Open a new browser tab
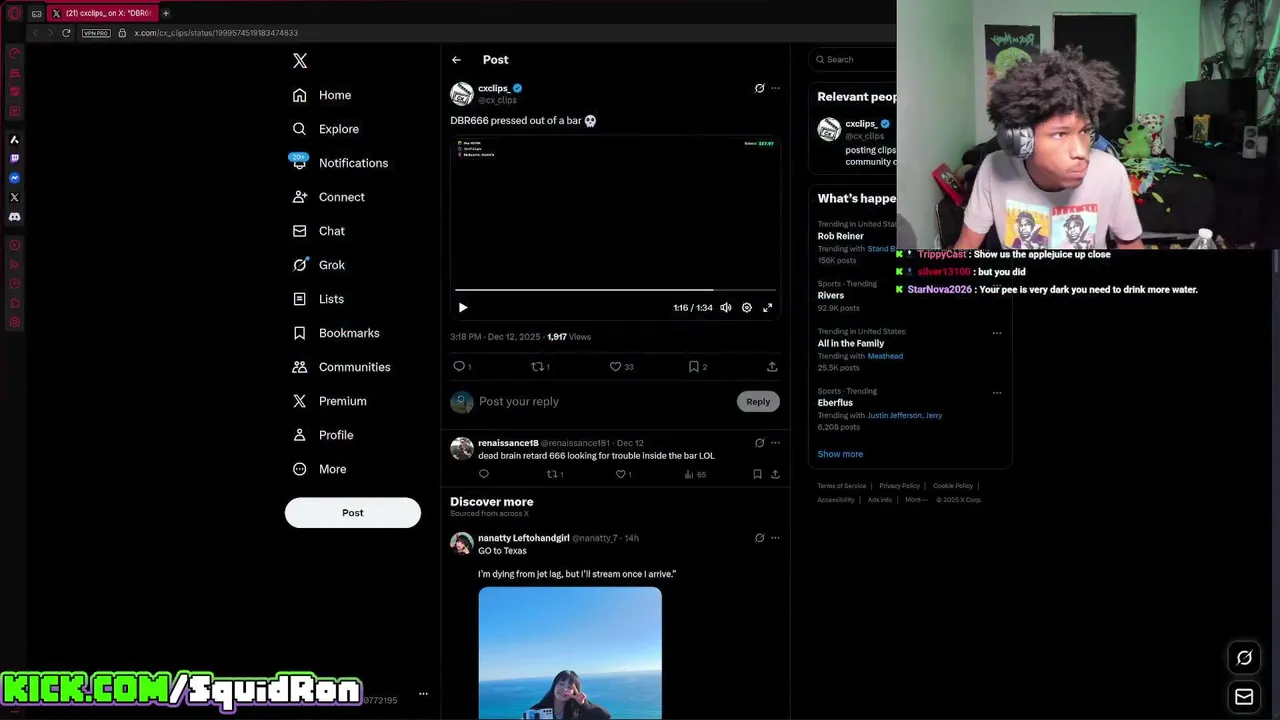 166,13
